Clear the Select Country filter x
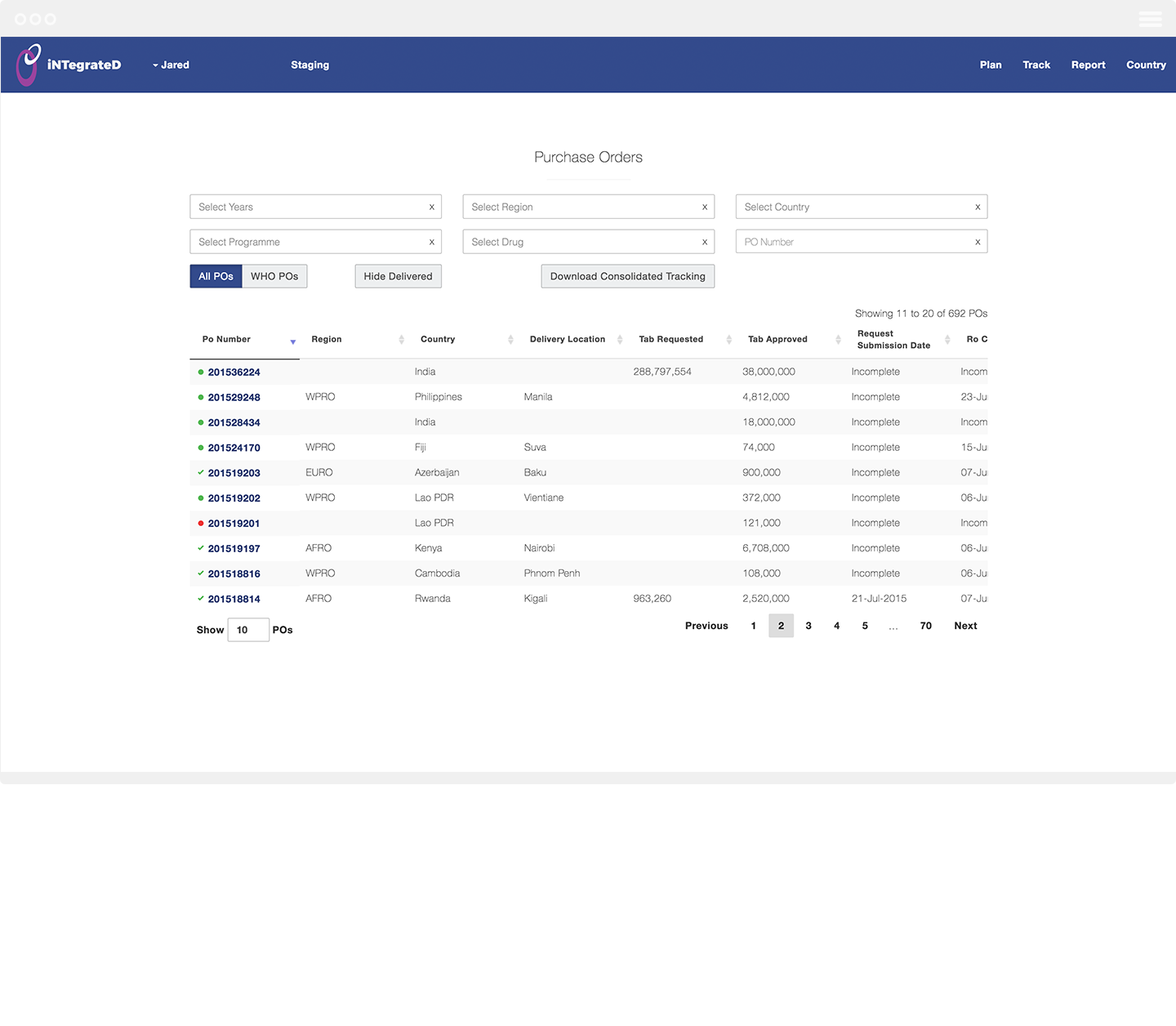This screenshot has width=1176, height=1026. (x=977, y=207)
